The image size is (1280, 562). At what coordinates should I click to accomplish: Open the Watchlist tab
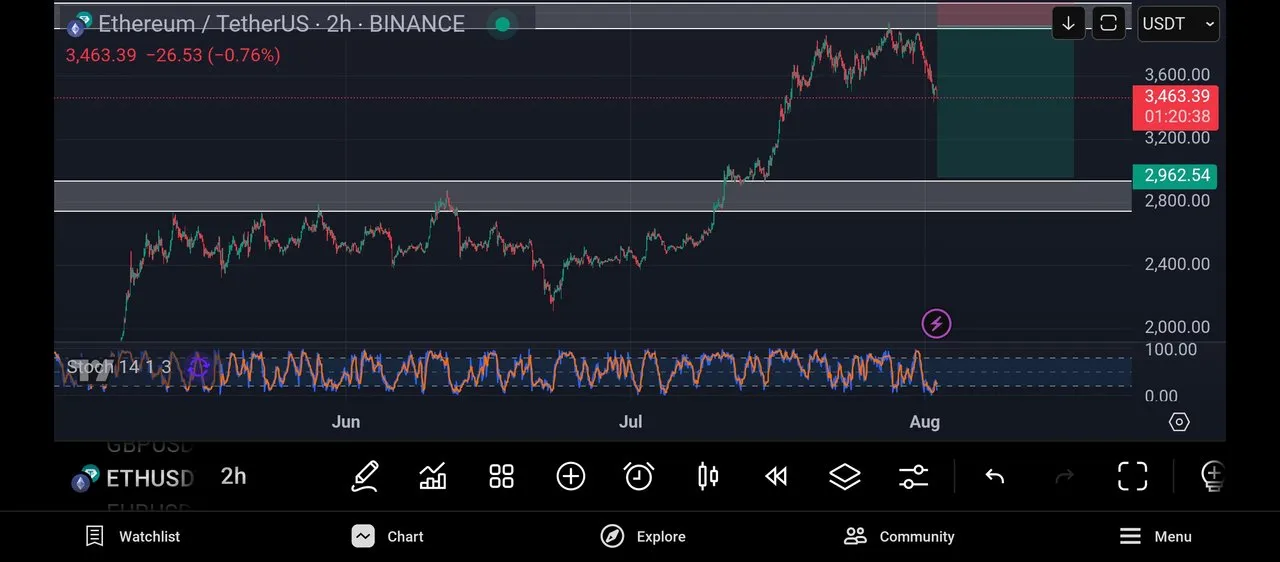point(132,536)
